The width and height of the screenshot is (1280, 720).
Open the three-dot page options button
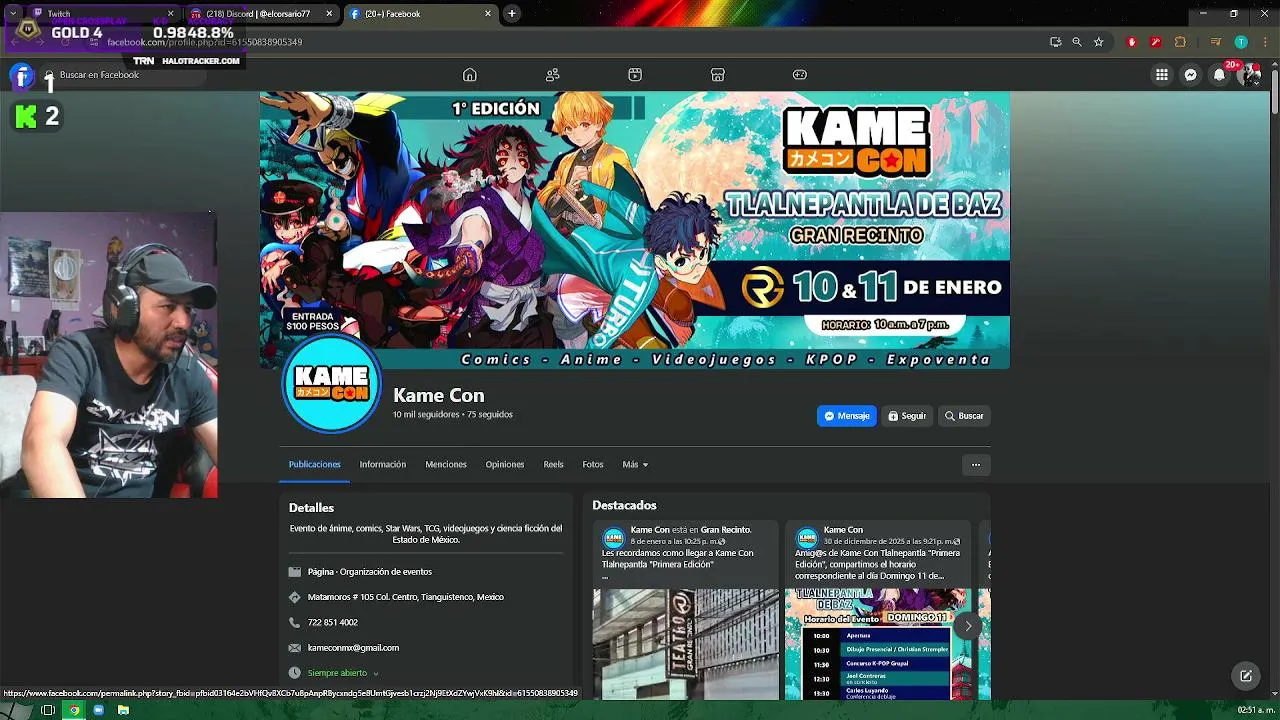pos(976,464)
